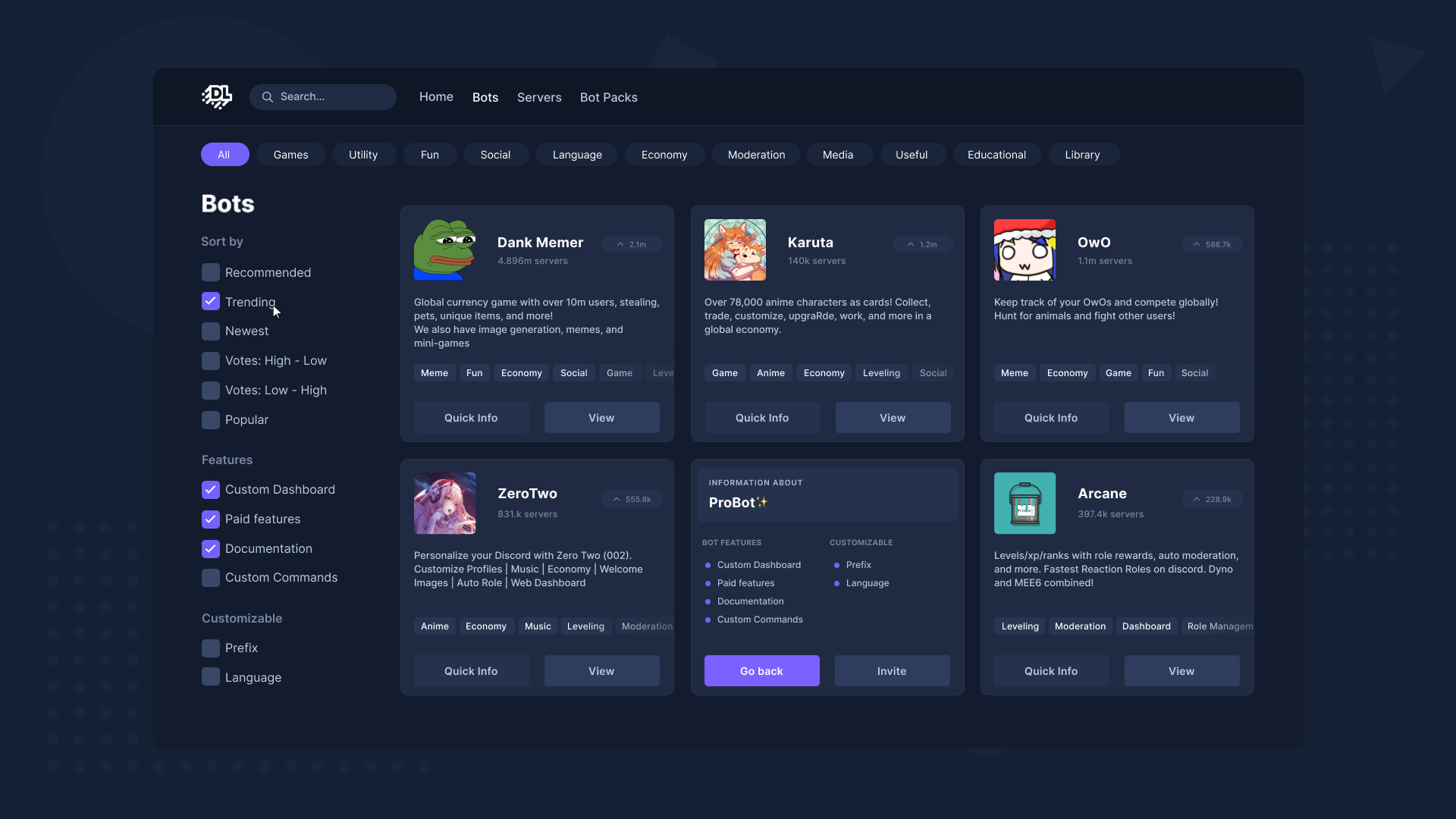Click the top-left DL logo icon

[x=216, y=96]
